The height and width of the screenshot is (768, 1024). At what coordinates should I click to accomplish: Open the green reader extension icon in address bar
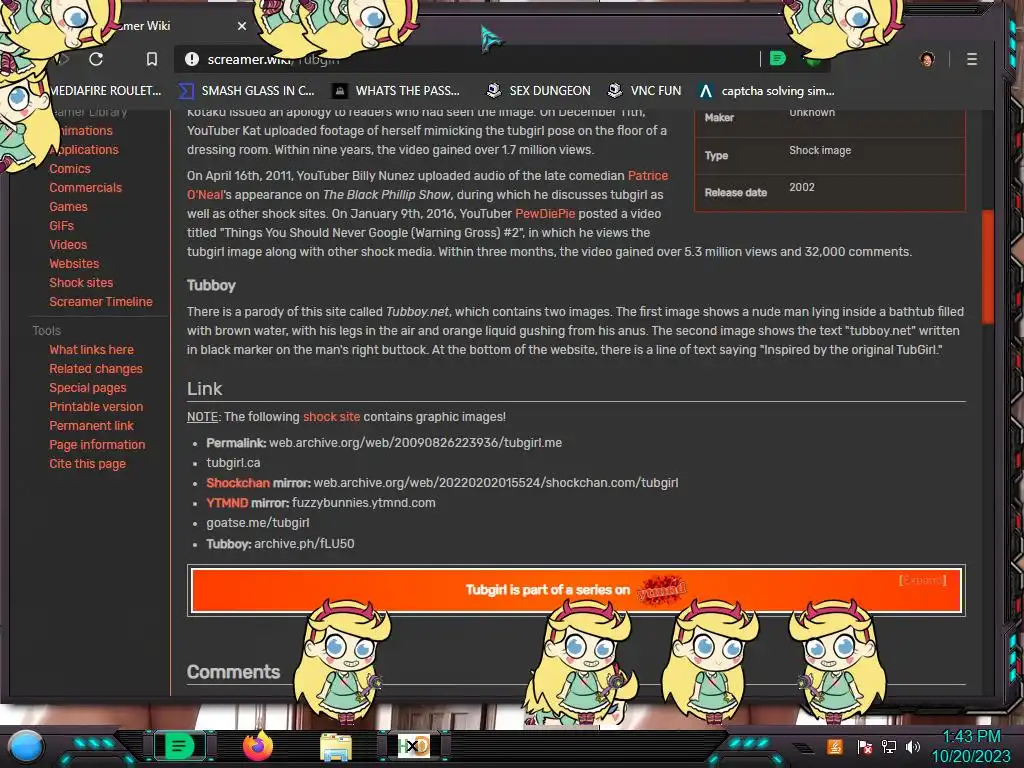point(777,59)
